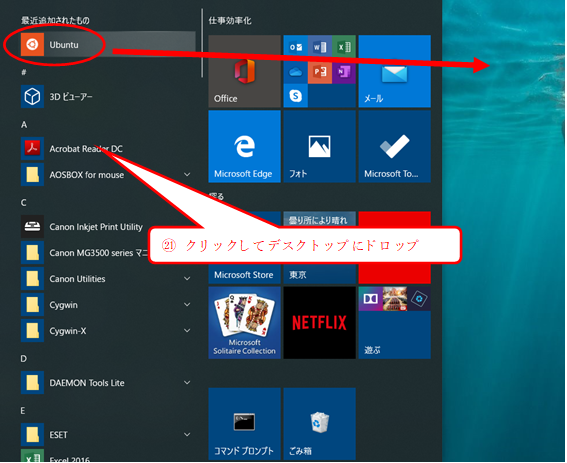
Task: Open PowerPoint from the Office group tile
Action: click(320, 72)
